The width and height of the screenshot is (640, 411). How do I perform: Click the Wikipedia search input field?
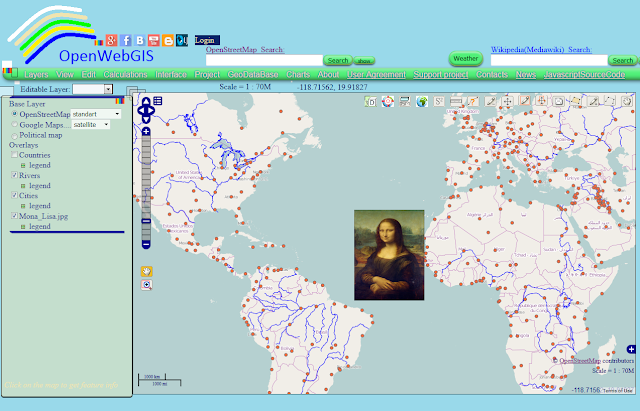tap(549, 60)
